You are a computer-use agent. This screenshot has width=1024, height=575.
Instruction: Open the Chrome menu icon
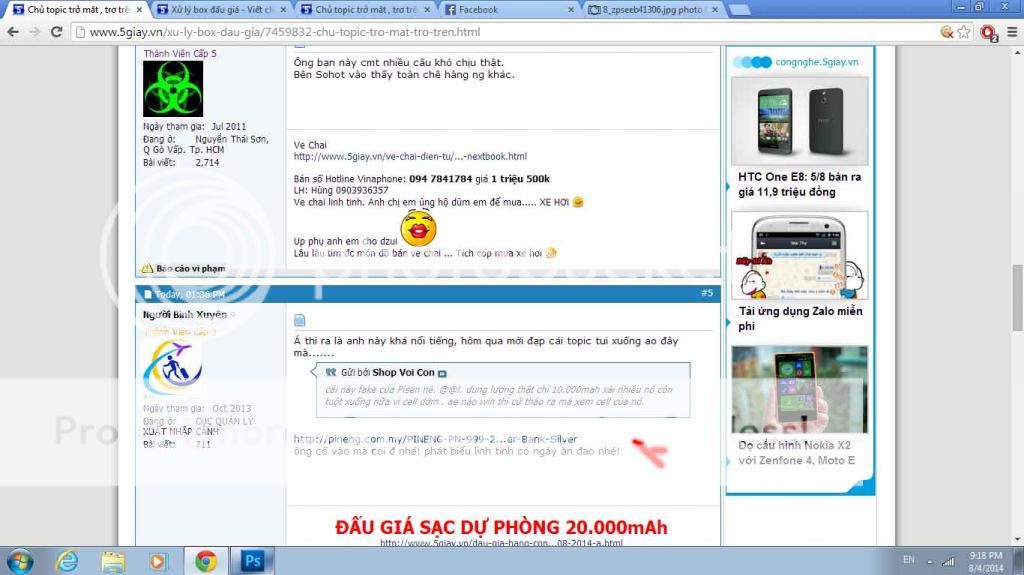coord(1011,32)
